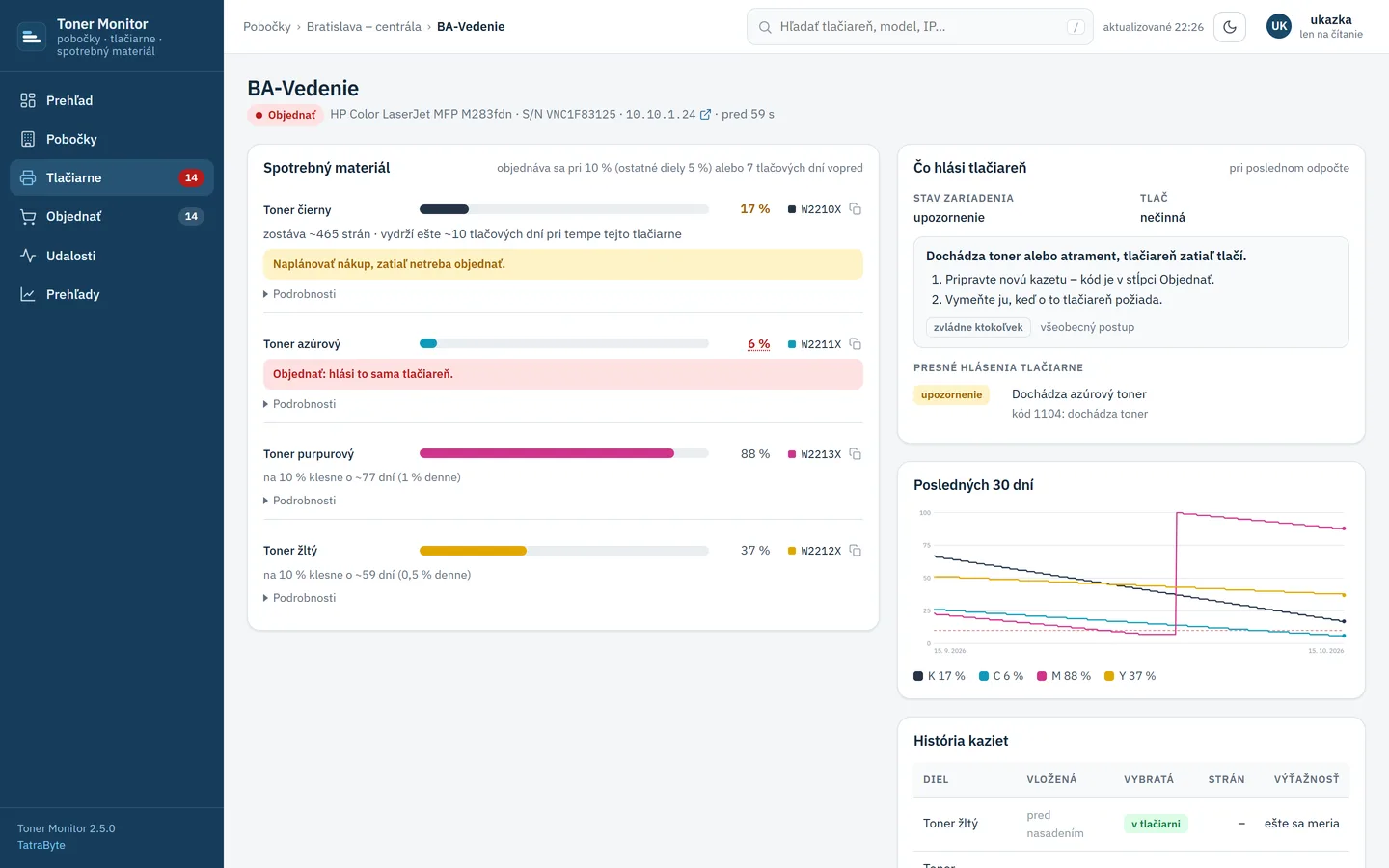Click the red Objednať status badge

click(x=286, y=115)
